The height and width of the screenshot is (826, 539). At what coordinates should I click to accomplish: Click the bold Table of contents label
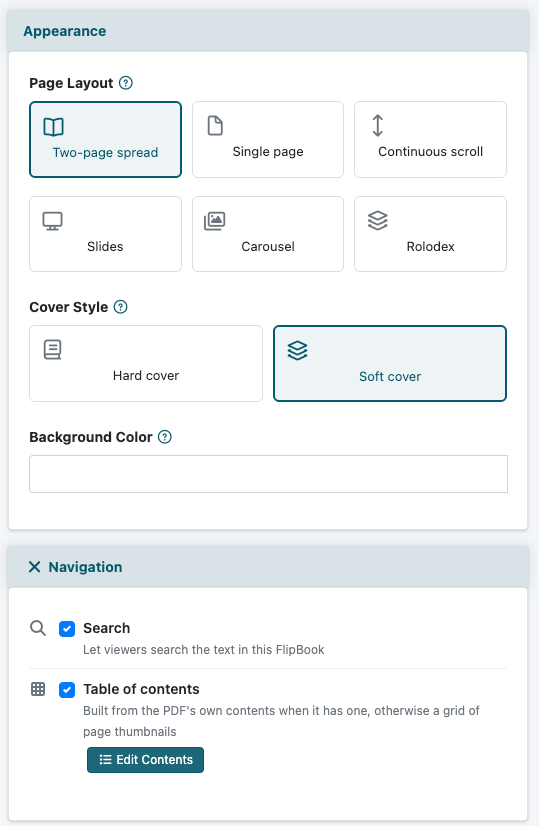141,689
